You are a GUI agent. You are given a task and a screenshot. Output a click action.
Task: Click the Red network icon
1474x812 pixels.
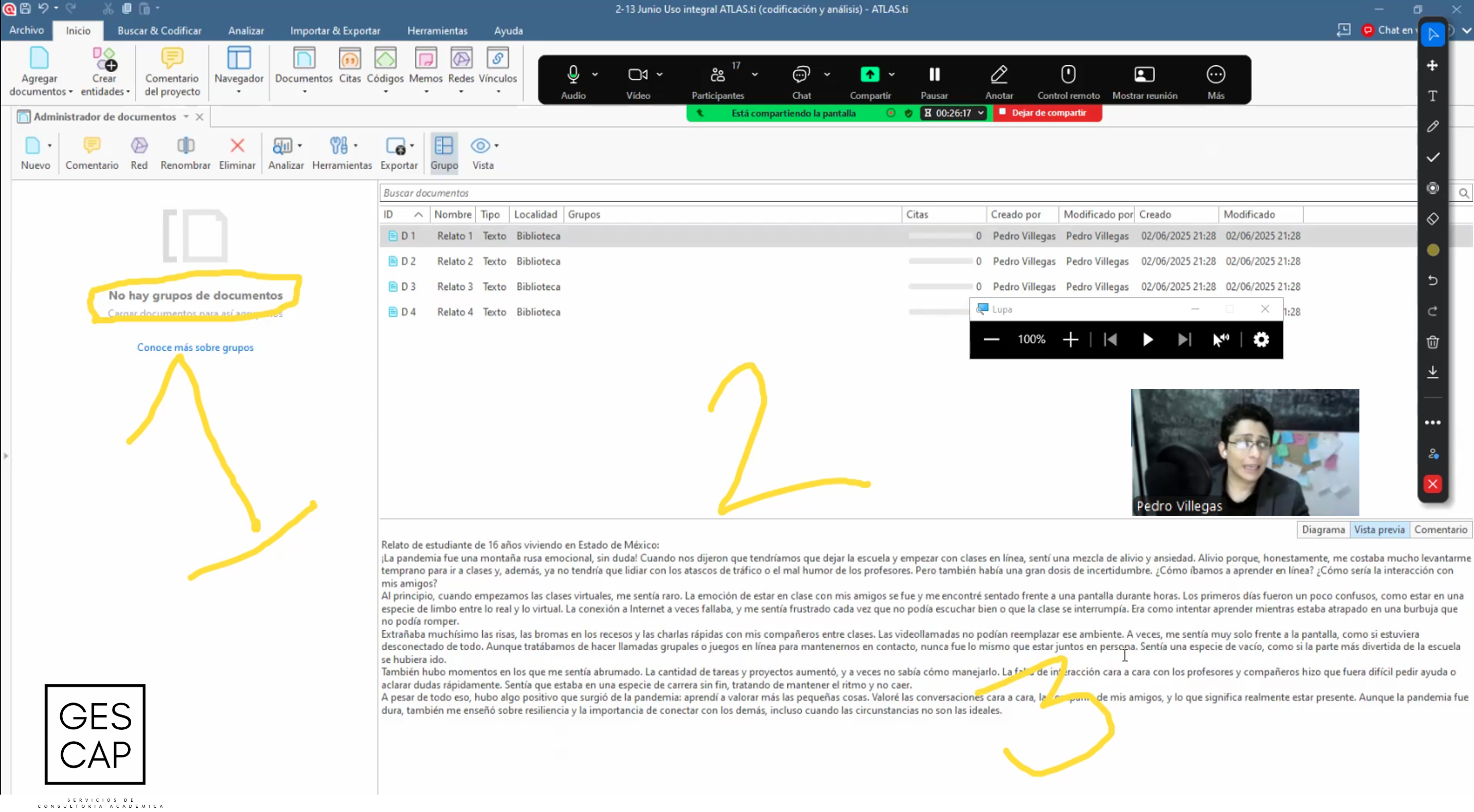[139, 146]
